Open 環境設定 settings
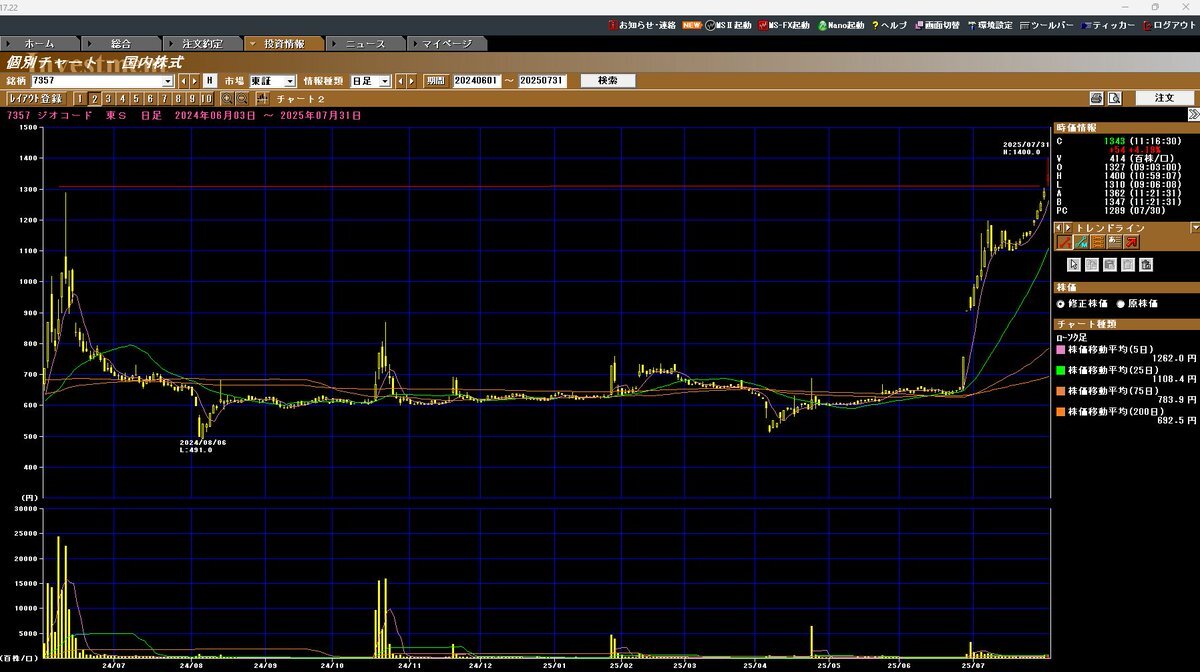1200x672 pixels. 989,25
